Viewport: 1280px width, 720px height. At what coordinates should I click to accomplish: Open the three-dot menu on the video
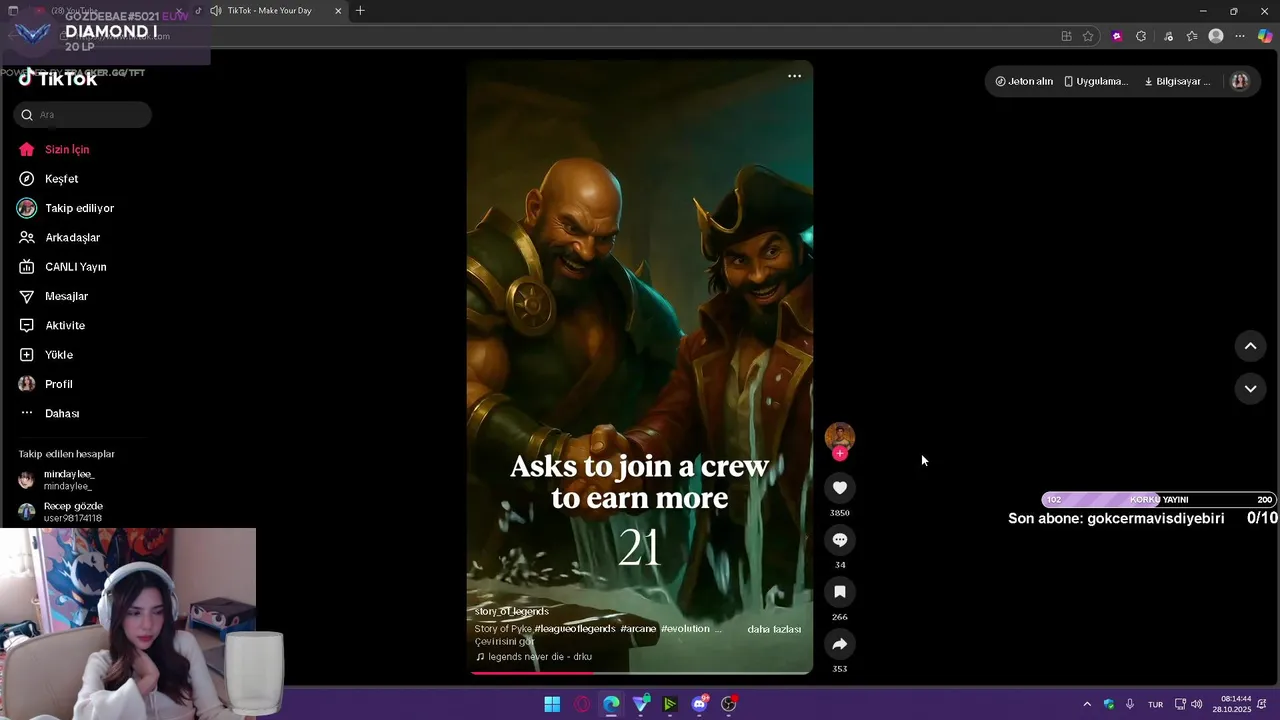(794, 76)
